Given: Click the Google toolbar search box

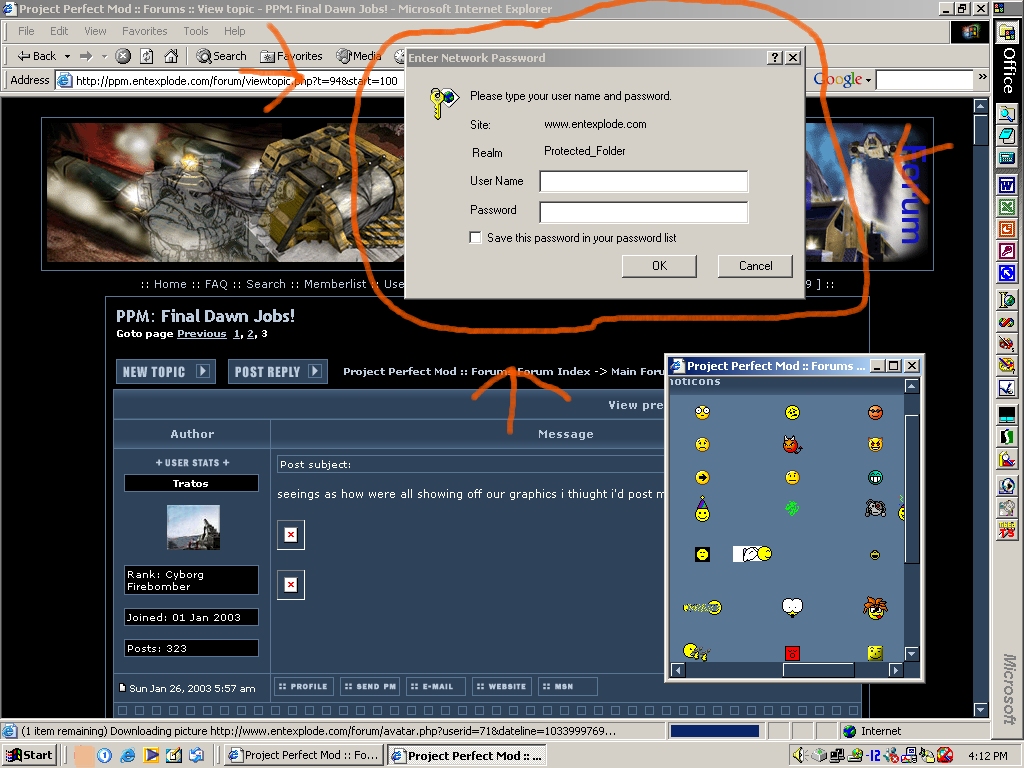Looking at the screenshot, I should (925, 80).
